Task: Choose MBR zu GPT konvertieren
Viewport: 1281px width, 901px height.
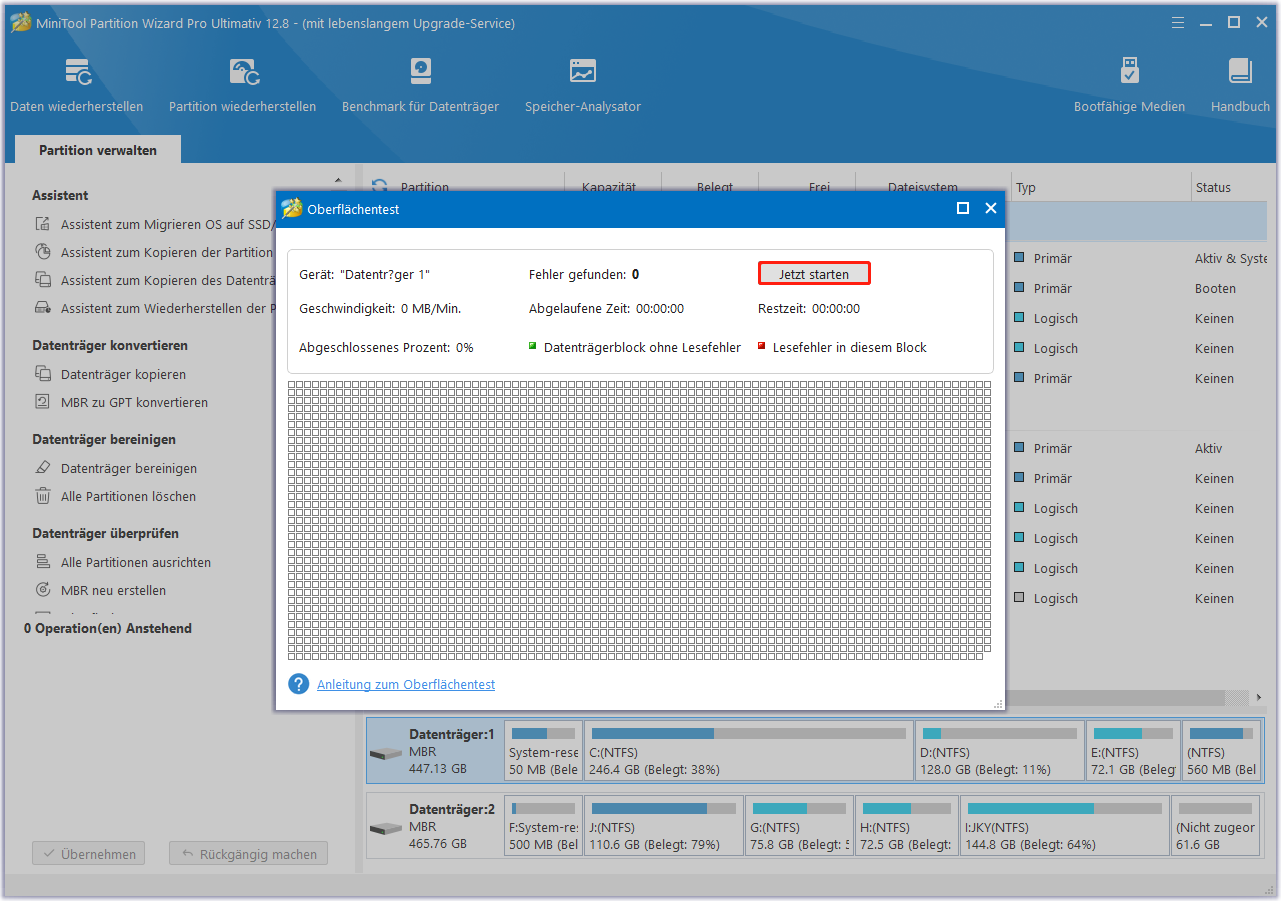Action: click(x=134, y=403)
